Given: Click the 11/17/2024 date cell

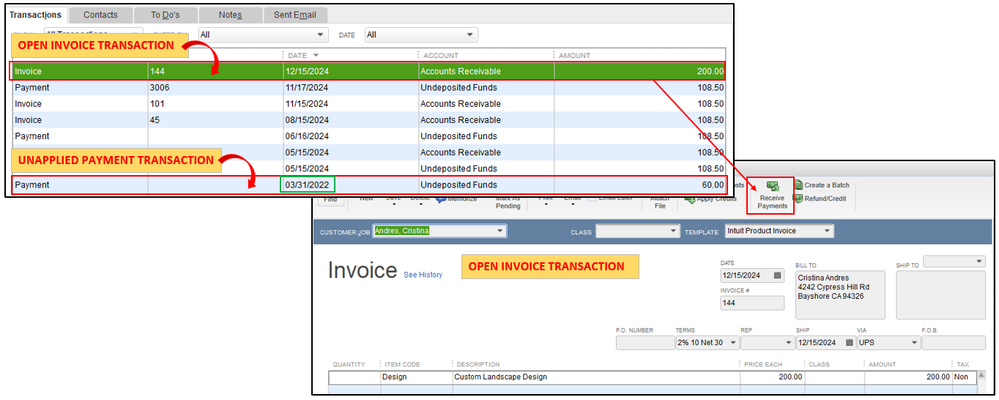Looking at the screenshot, I should point(308,87).
